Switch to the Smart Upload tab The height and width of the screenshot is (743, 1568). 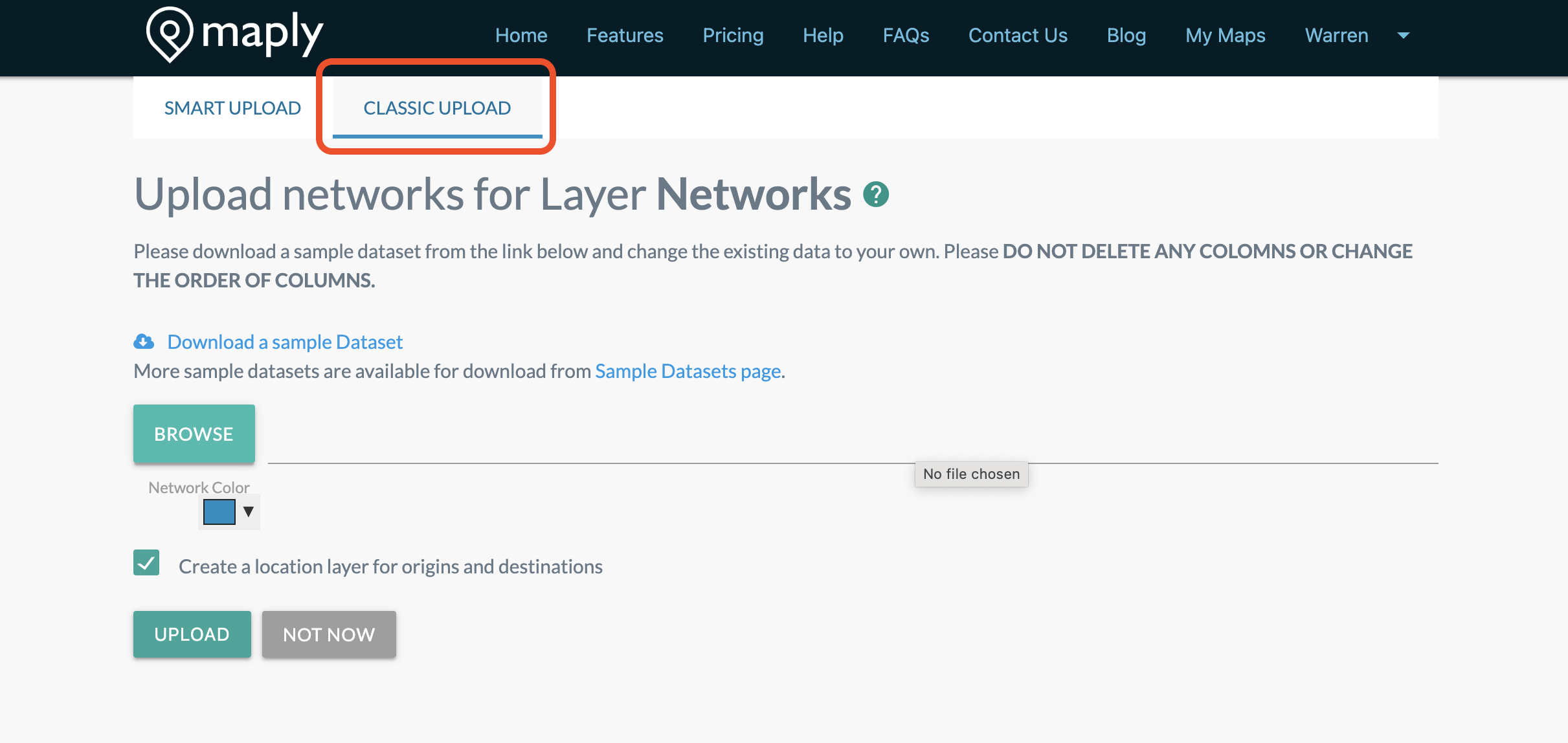[232, 108]
